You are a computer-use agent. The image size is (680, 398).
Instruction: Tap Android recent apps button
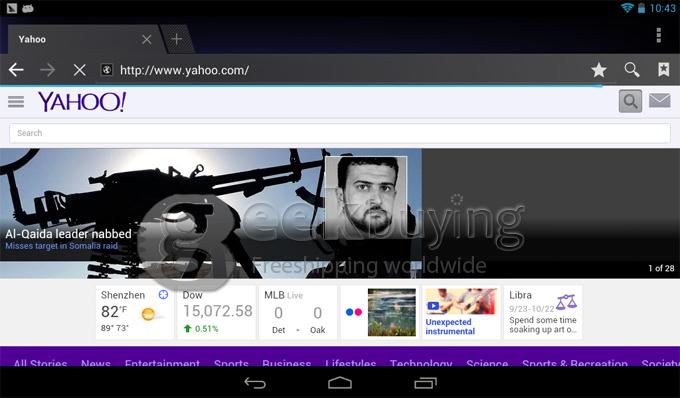pyautogui.click(x=425, y=383)
